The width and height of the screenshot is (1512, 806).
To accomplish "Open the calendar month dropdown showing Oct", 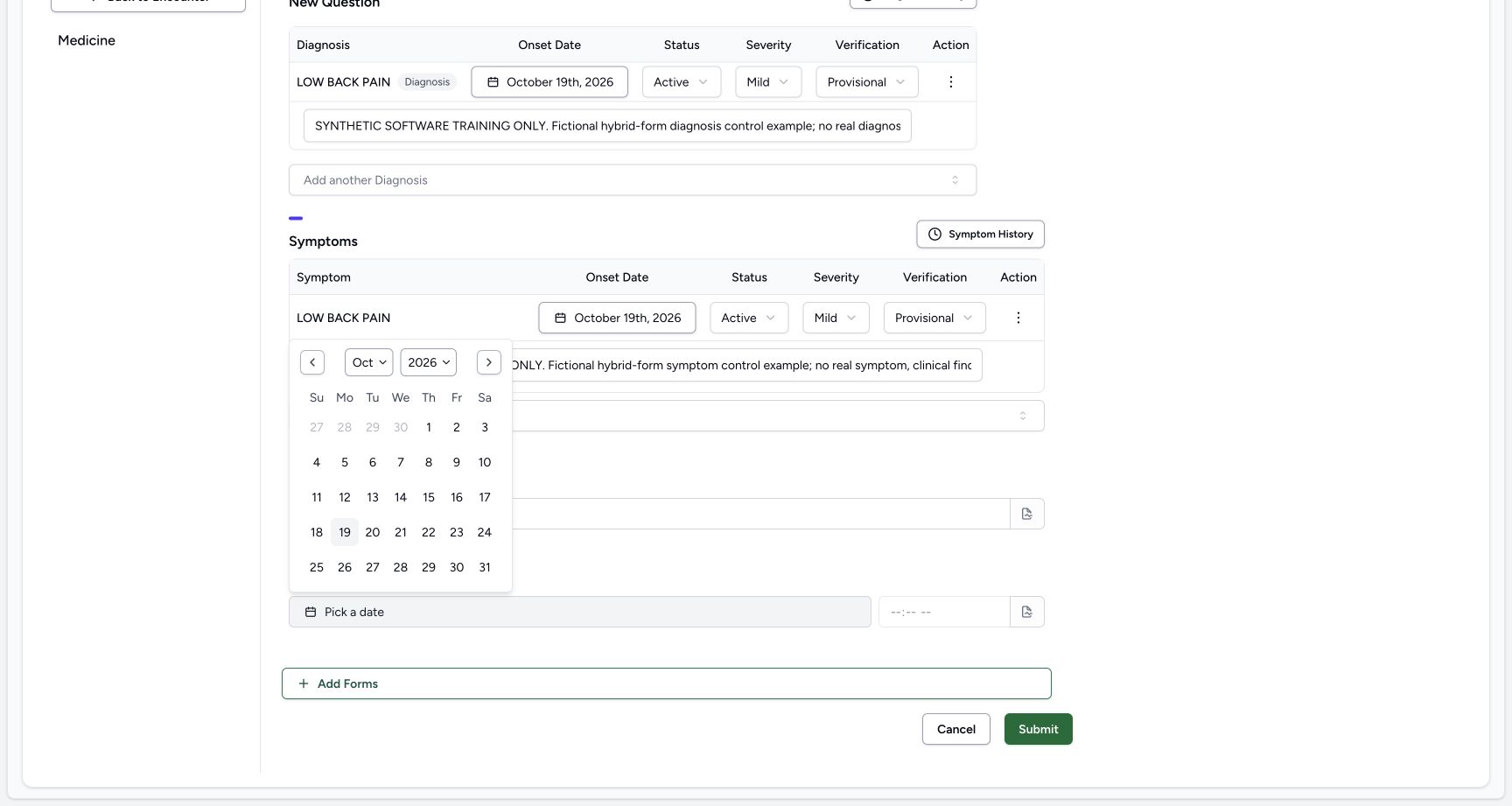I will pyautogui.click(x=369, y=362).
